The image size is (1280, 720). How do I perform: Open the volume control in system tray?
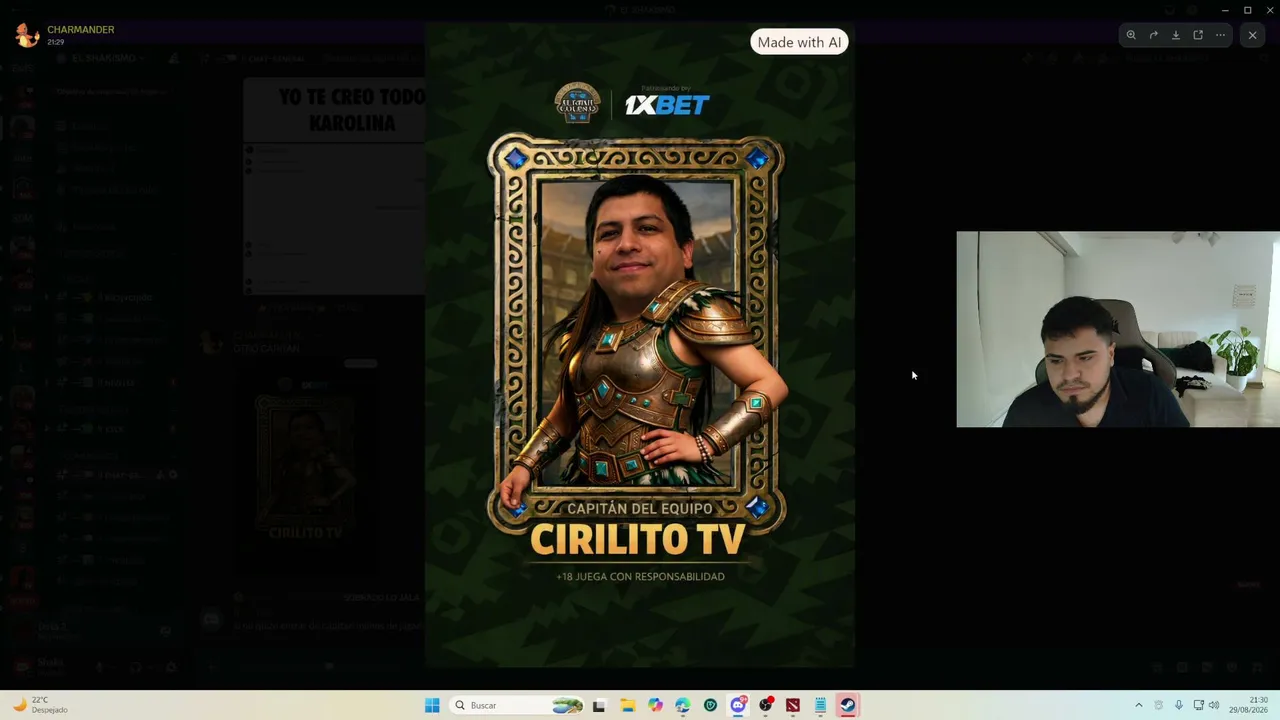pos(1214,705)
